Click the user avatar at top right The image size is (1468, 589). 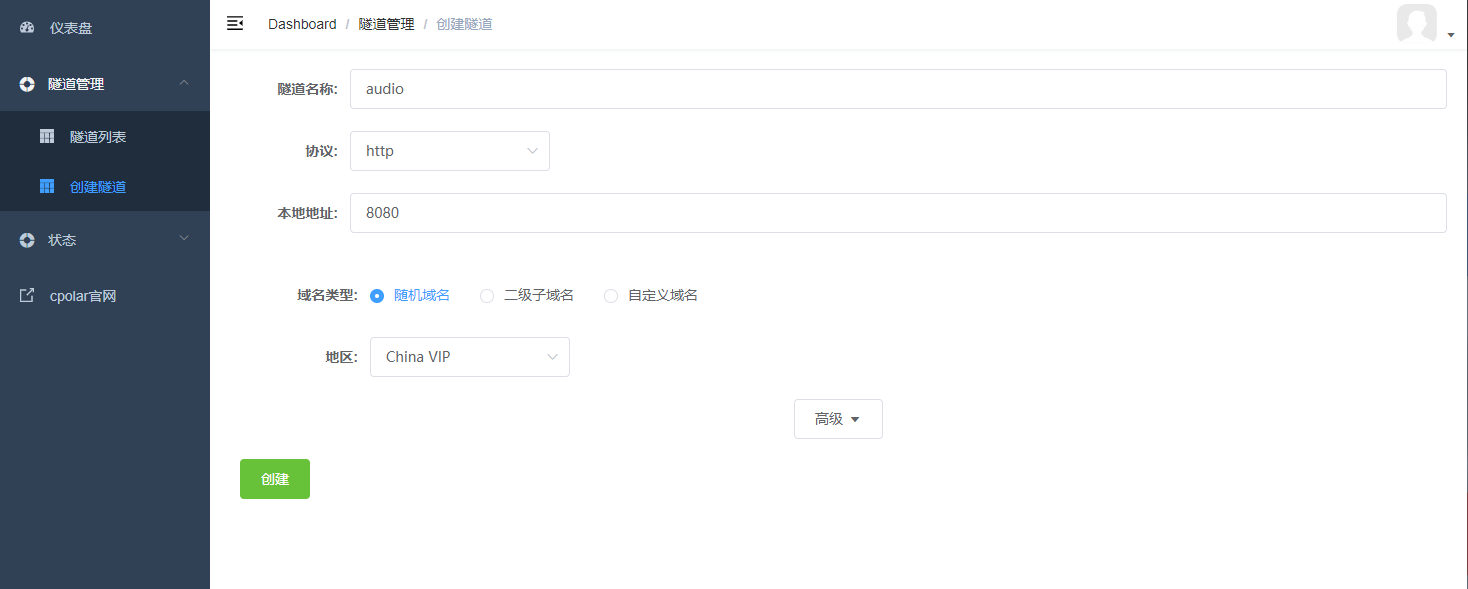click(1416, 23)
